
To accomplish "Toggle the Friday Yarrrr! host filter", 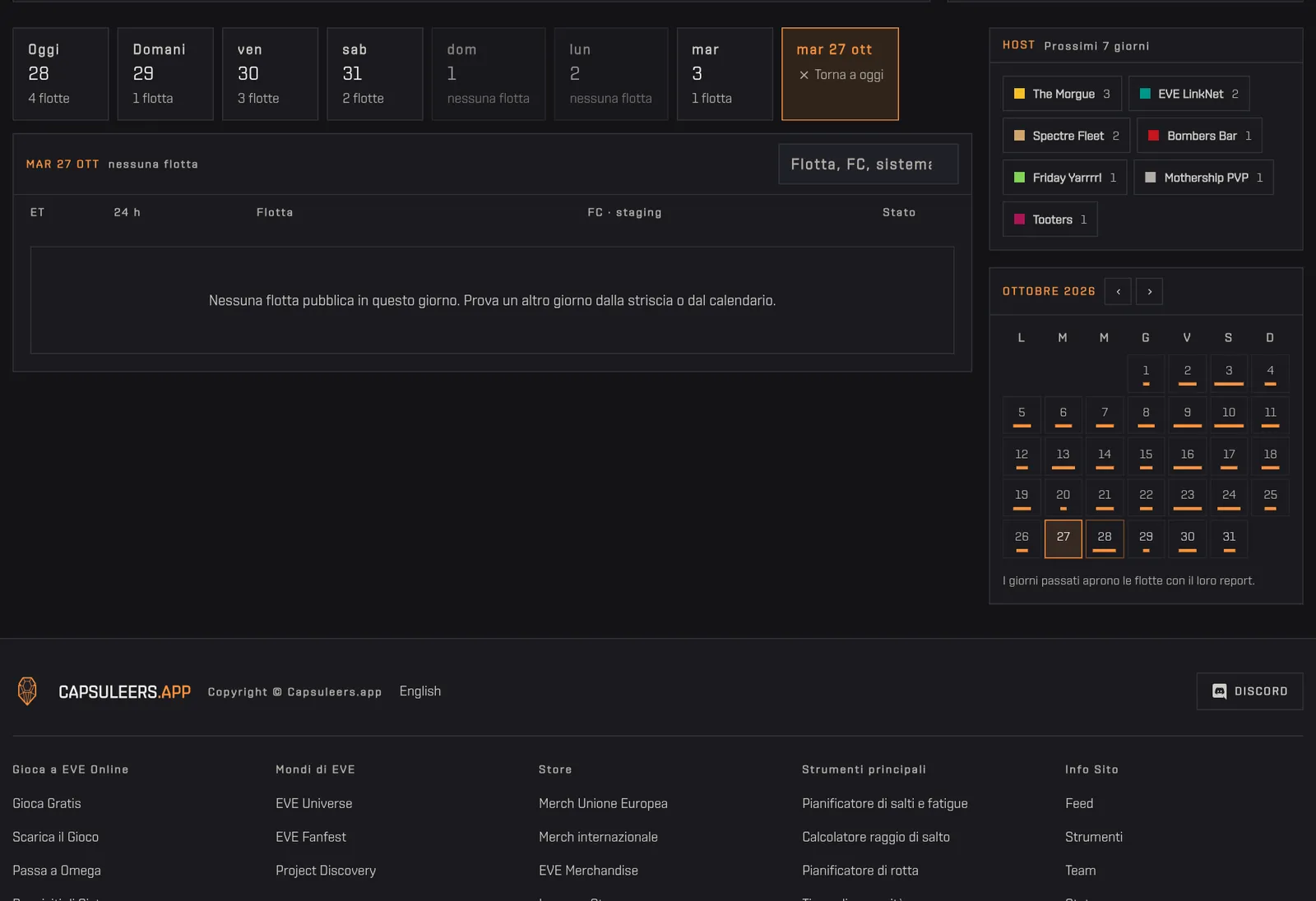I will pos(1064,178).
